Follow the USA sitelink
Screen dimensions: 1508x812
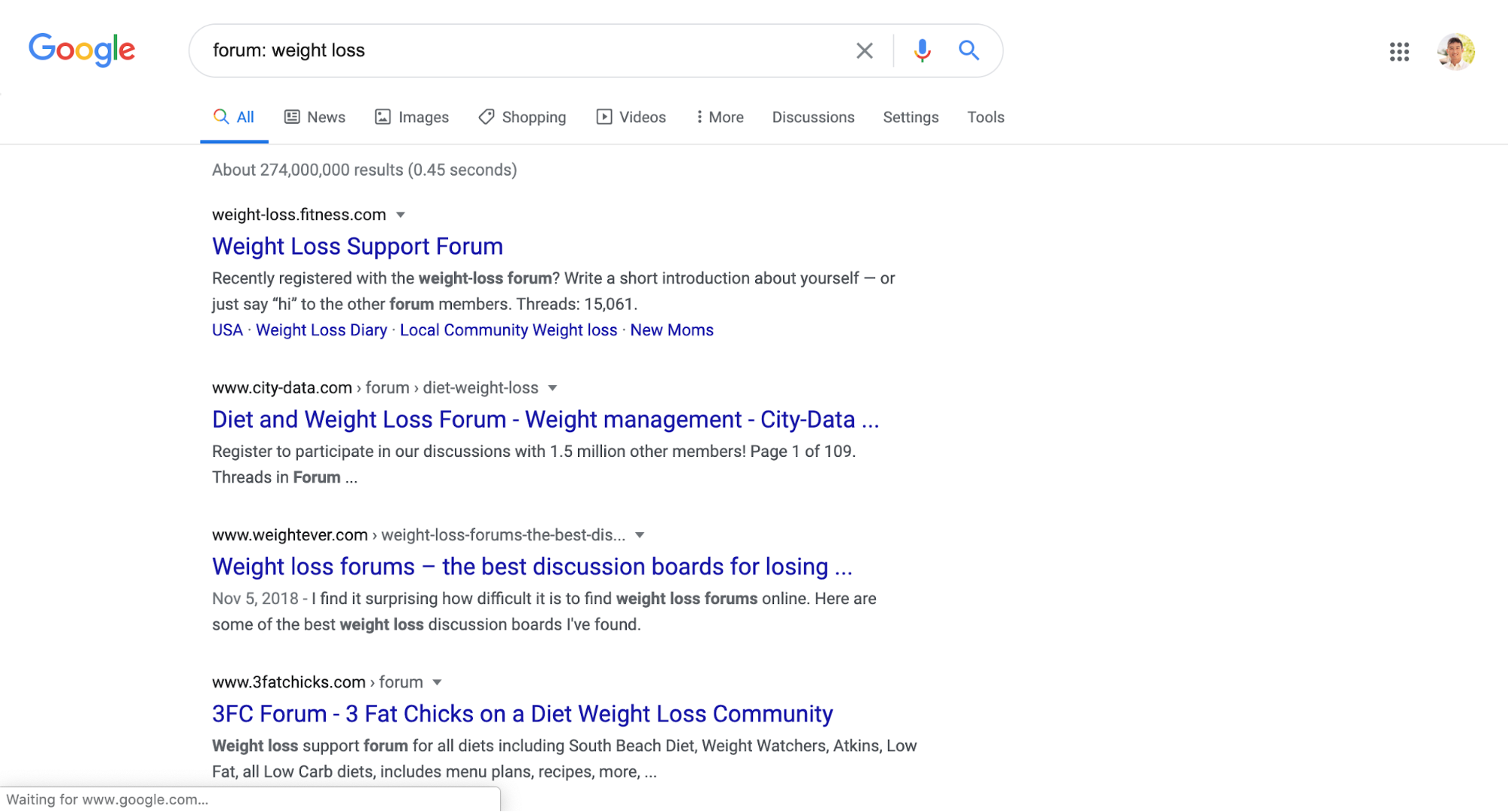click(x=227, y=330)
